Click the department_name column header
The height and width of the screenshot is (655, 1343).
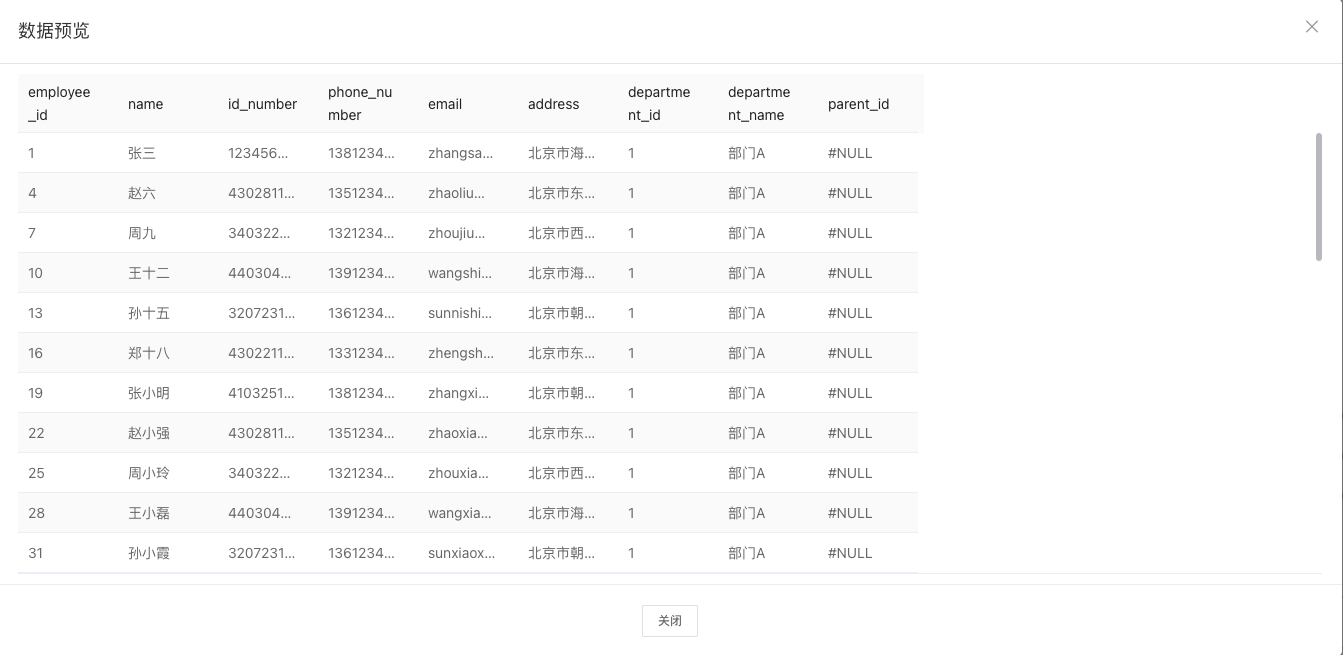tap(759, 103)
